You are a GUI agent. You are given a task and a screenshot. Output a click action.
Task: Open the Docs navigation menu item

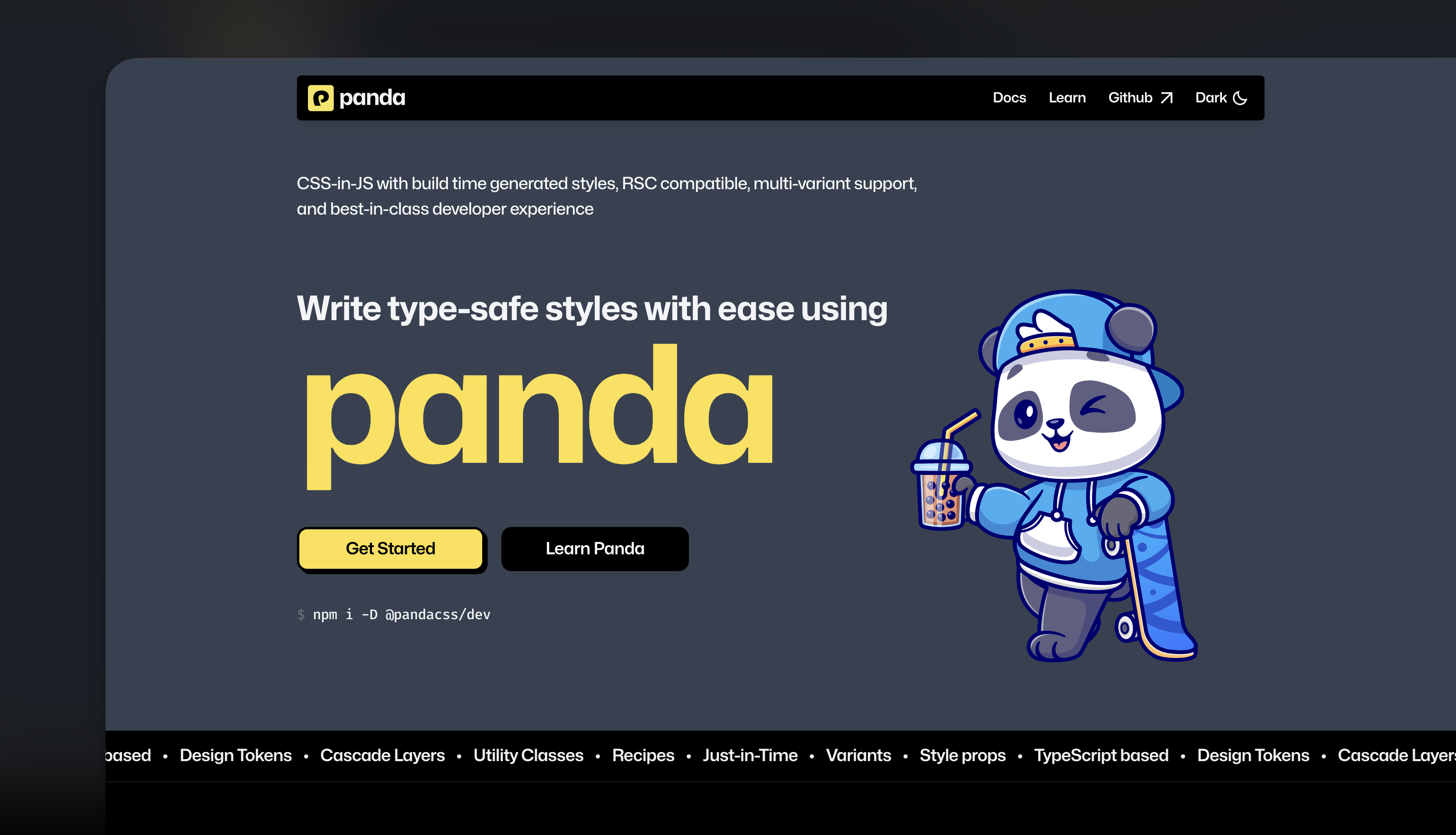pos(1009,97)
